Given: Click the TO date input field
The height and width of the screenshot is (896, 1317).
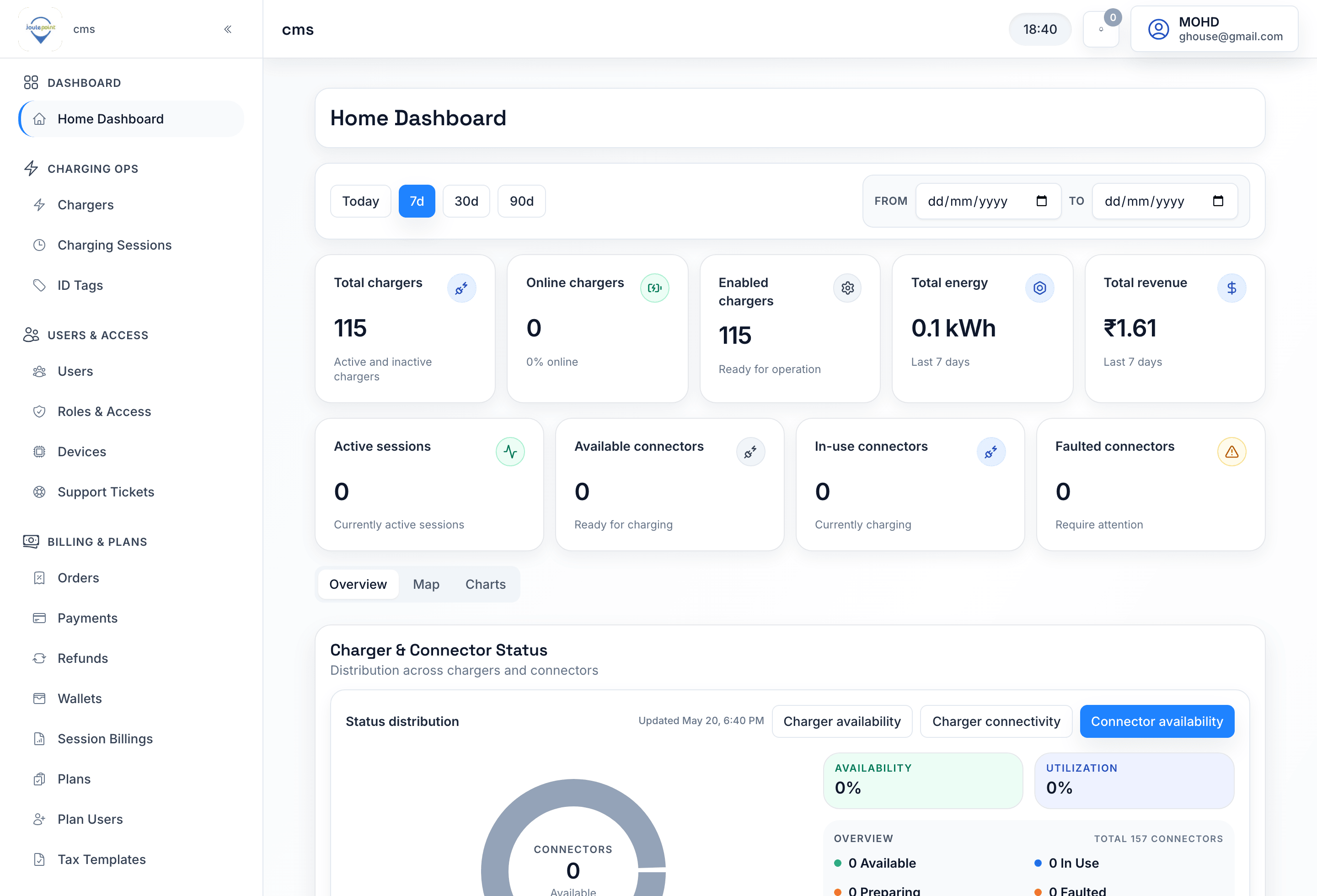Looking at the screenshot, I should click(1165, 201).
